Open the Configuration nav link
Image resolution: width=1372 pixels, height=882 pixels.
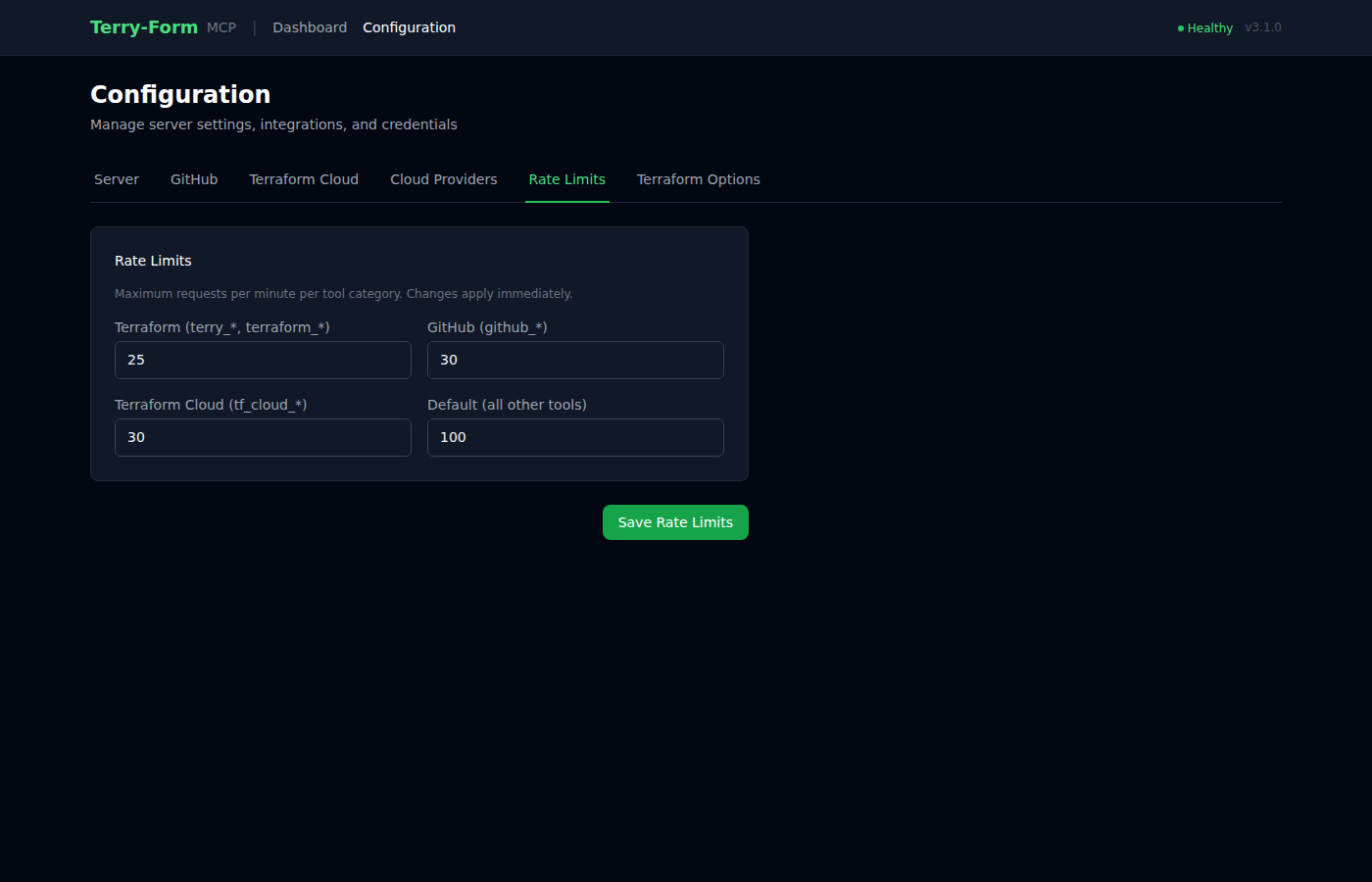coord(409,27)
